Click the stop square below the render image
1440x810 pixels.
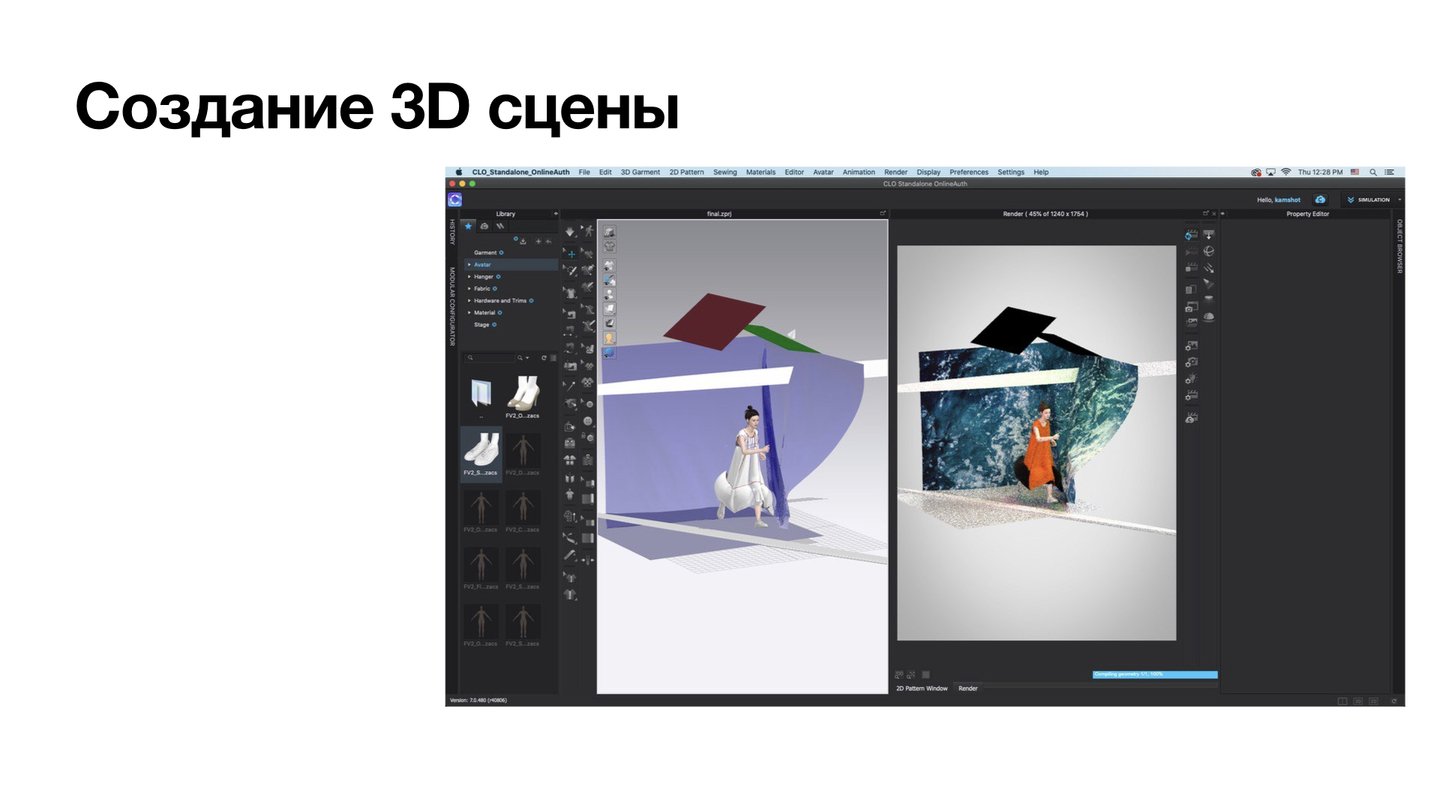pos(925,675)
